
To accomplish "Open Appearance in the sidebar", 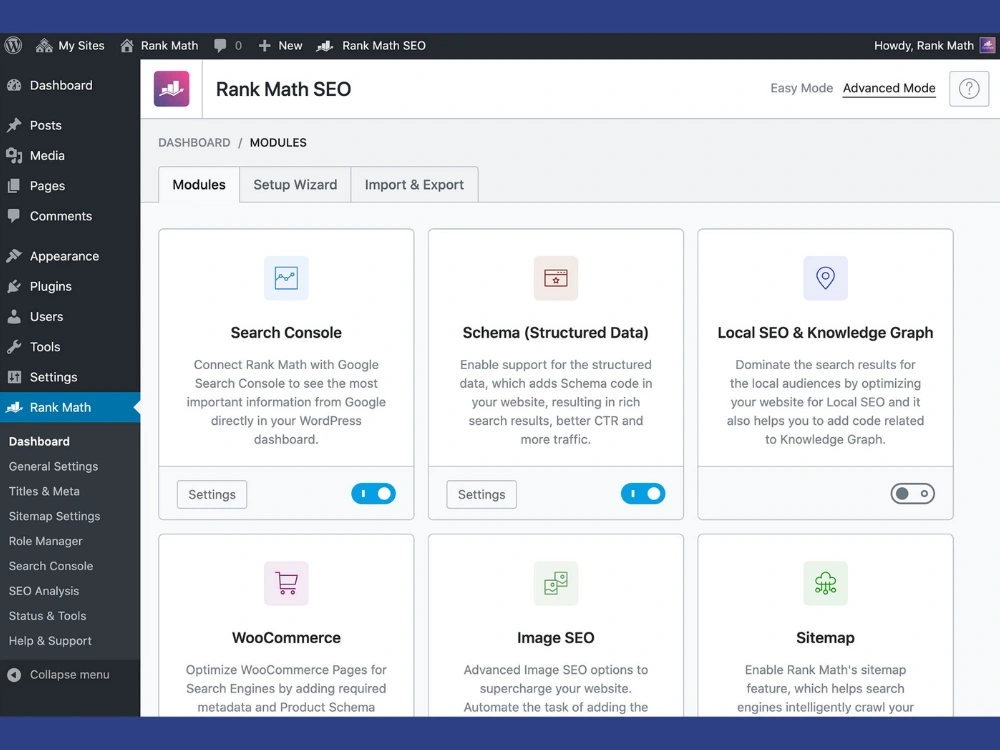I will pos(70,256).
